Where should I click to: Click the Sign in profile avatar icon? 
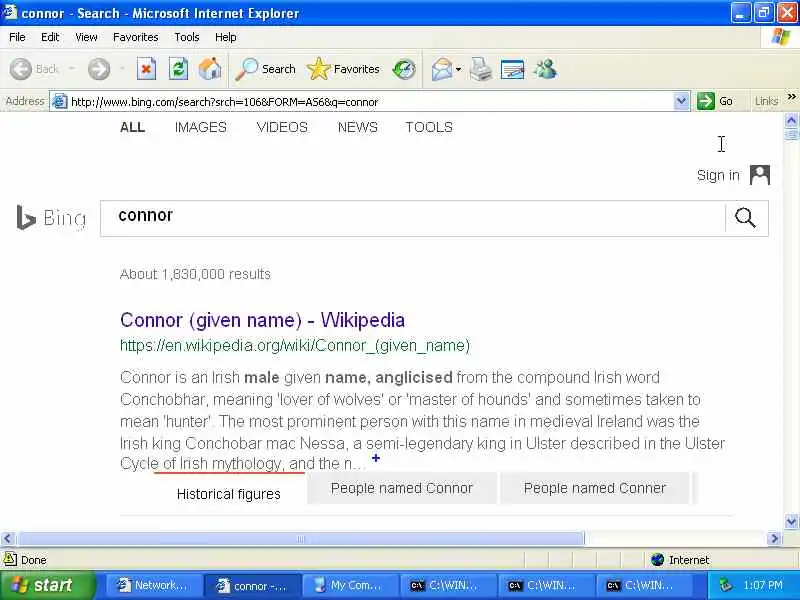coord(760,175)
